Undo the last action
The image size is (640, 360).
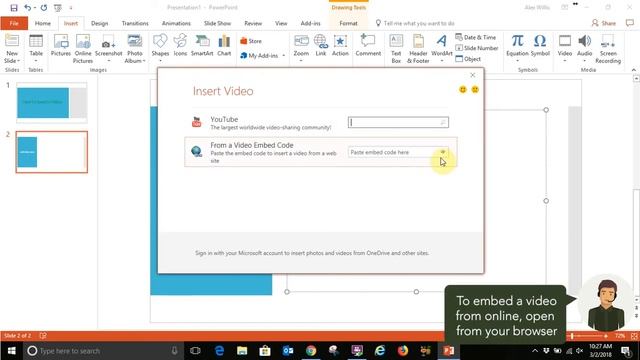[27, 7]
